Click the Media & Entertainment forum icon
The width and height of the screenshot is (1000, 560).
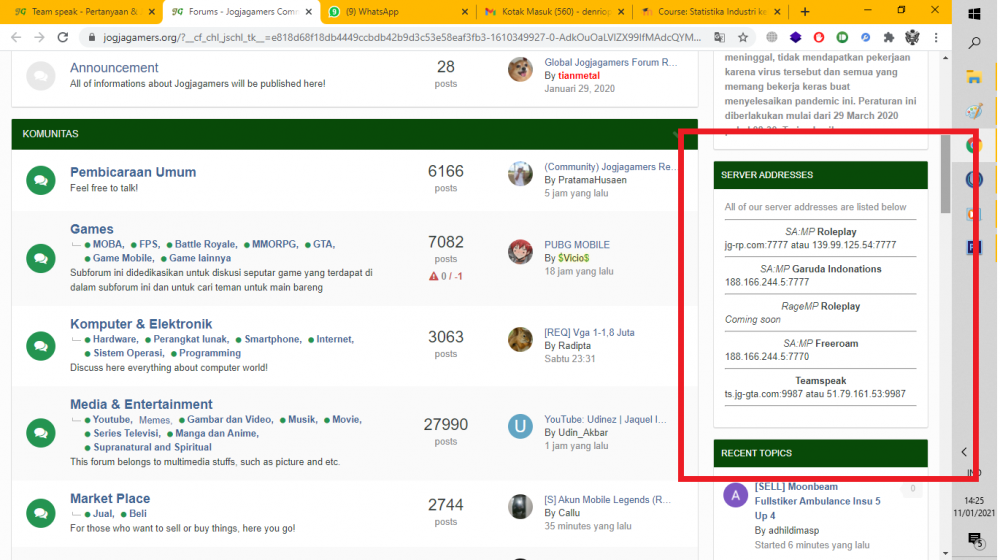[x=41, y=433]
